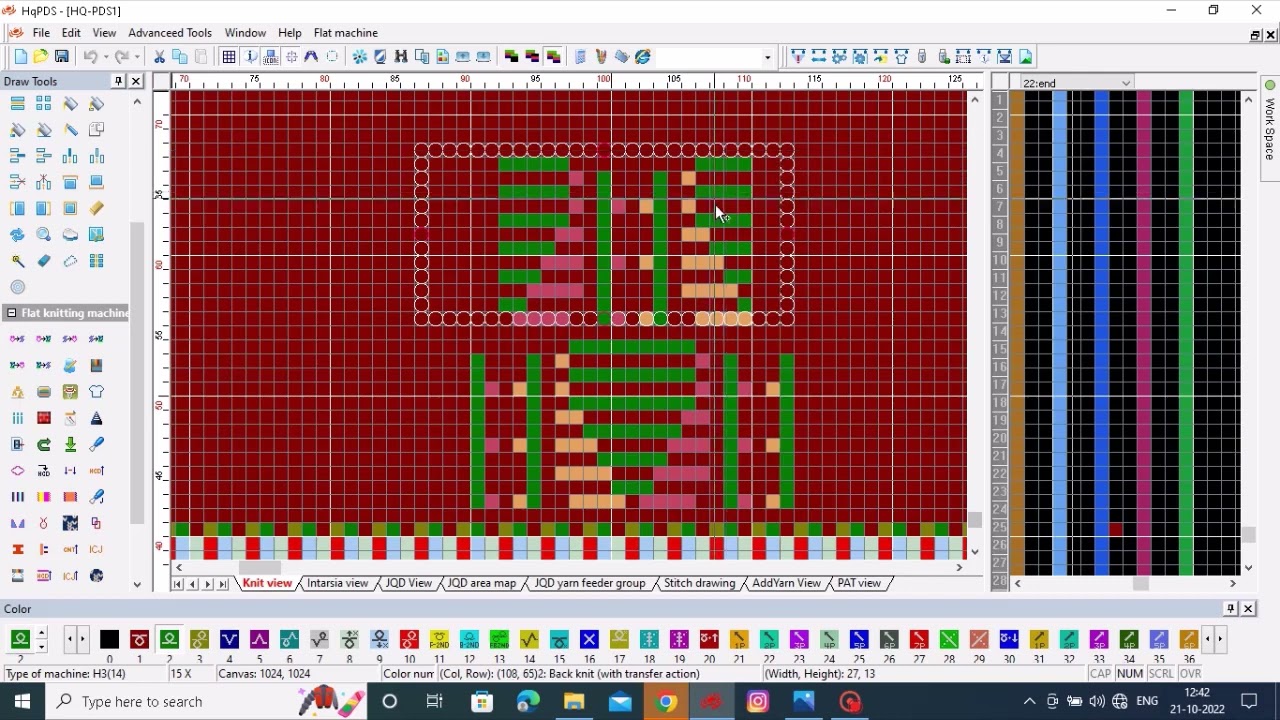Select color 4 dark blue V swatch
The width and height of the screenshot is (1280, 720).
point(229,640)
